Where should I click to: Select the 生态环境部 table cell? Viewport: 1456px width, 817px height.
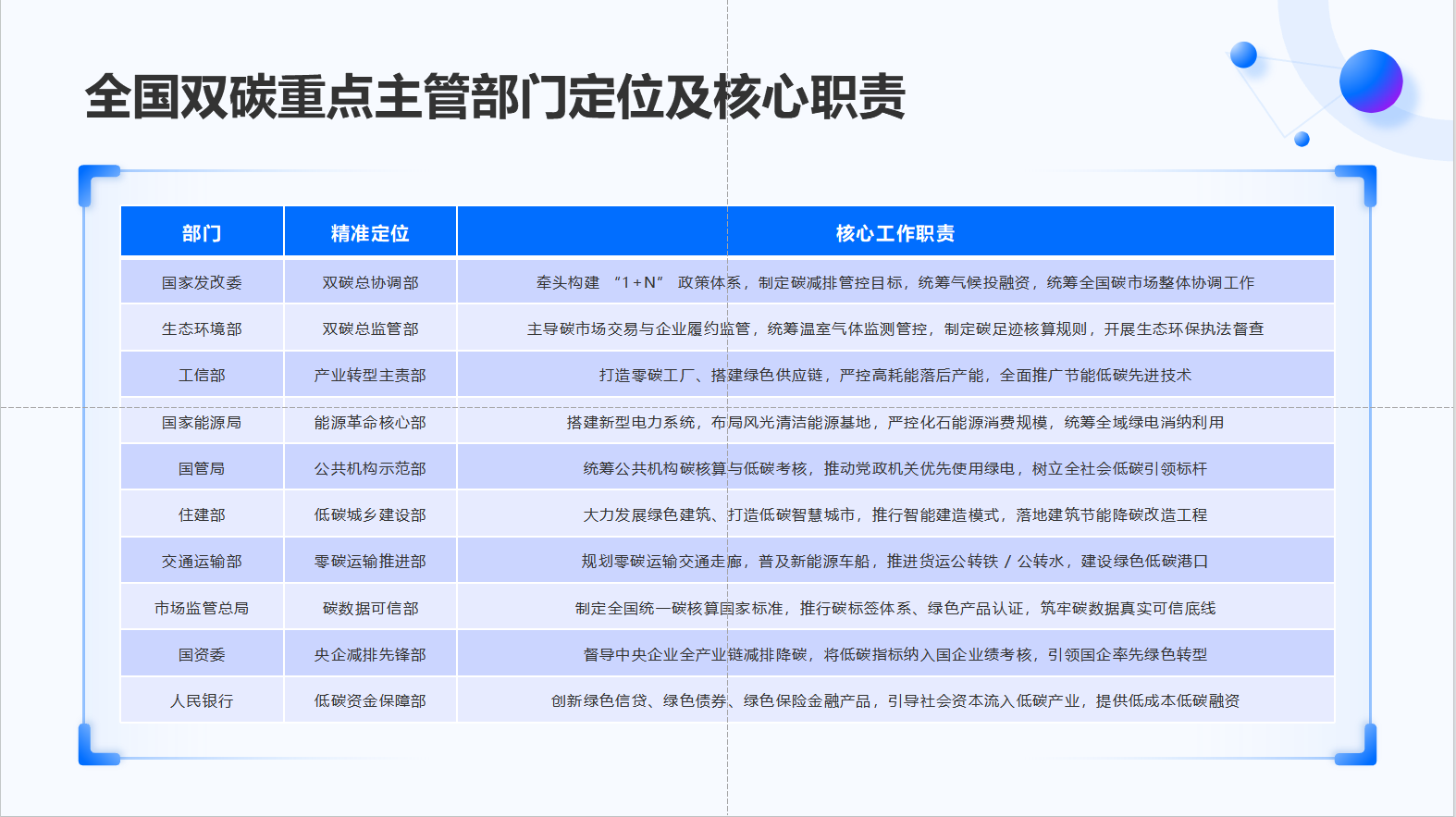click(202, 328)
